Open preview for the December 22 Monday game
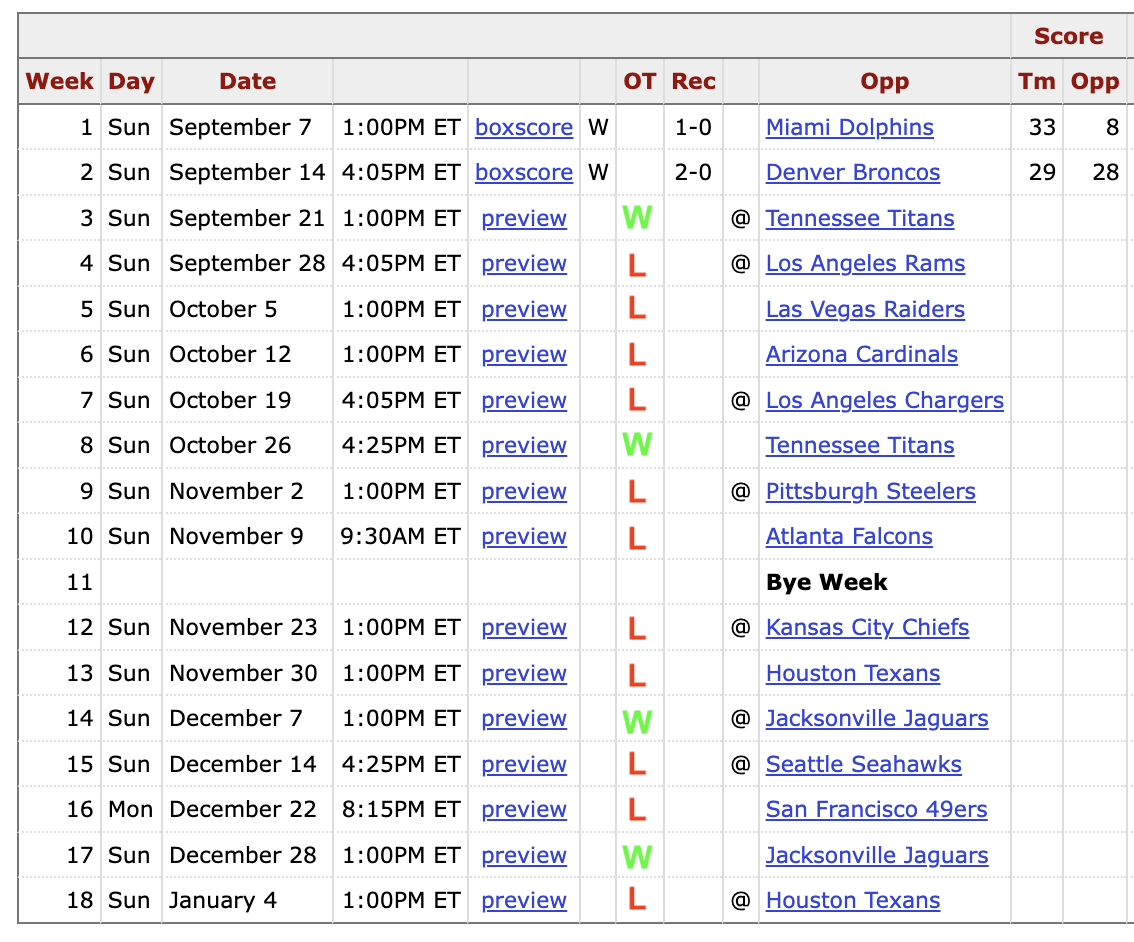 click(524, 810)
